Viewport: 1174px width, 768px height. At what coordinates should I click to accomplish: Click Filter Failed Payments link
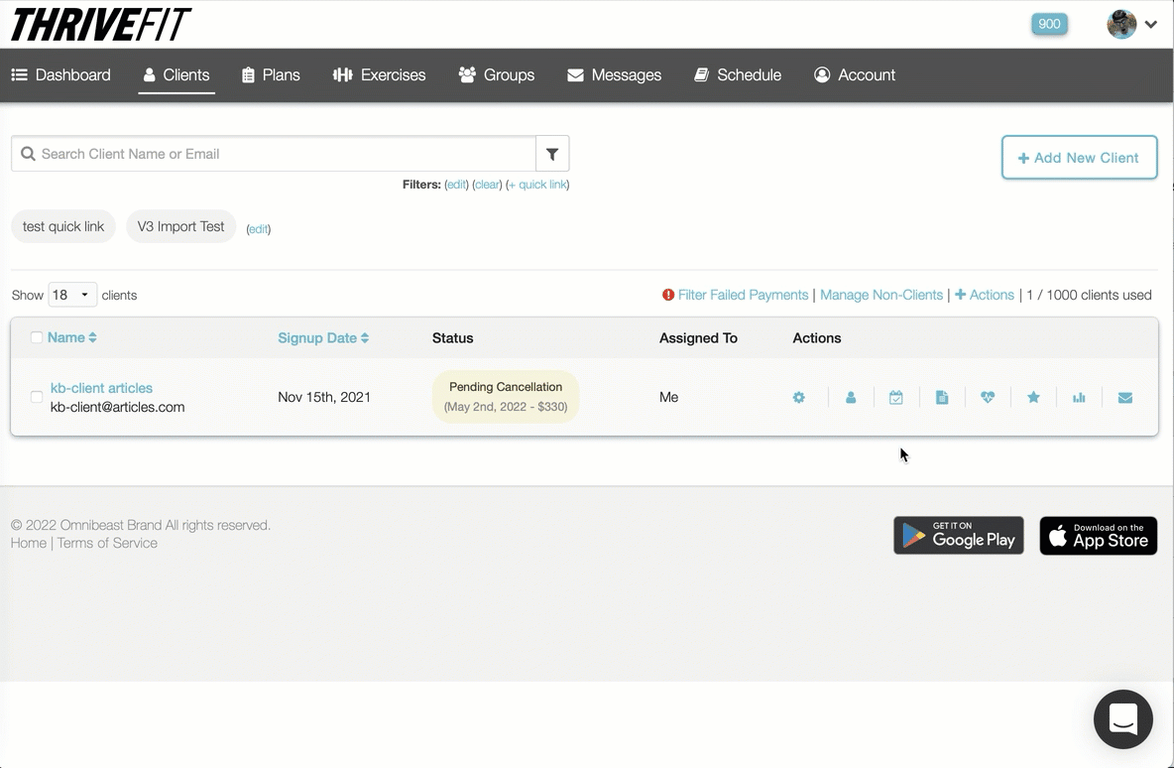(x=742, y=295)
